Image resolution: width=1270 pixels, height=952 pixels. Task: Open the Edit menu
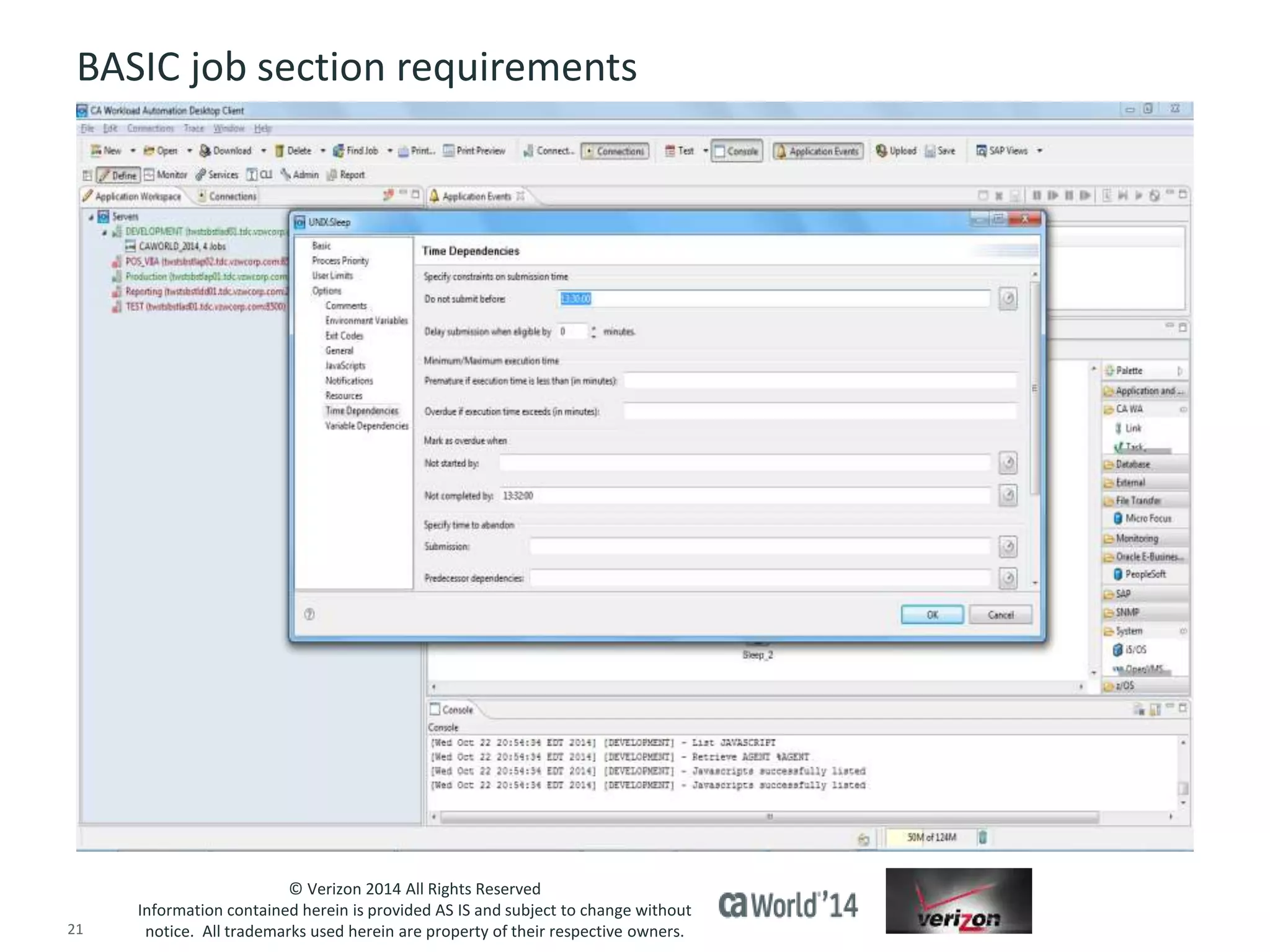tap(110, 128)
